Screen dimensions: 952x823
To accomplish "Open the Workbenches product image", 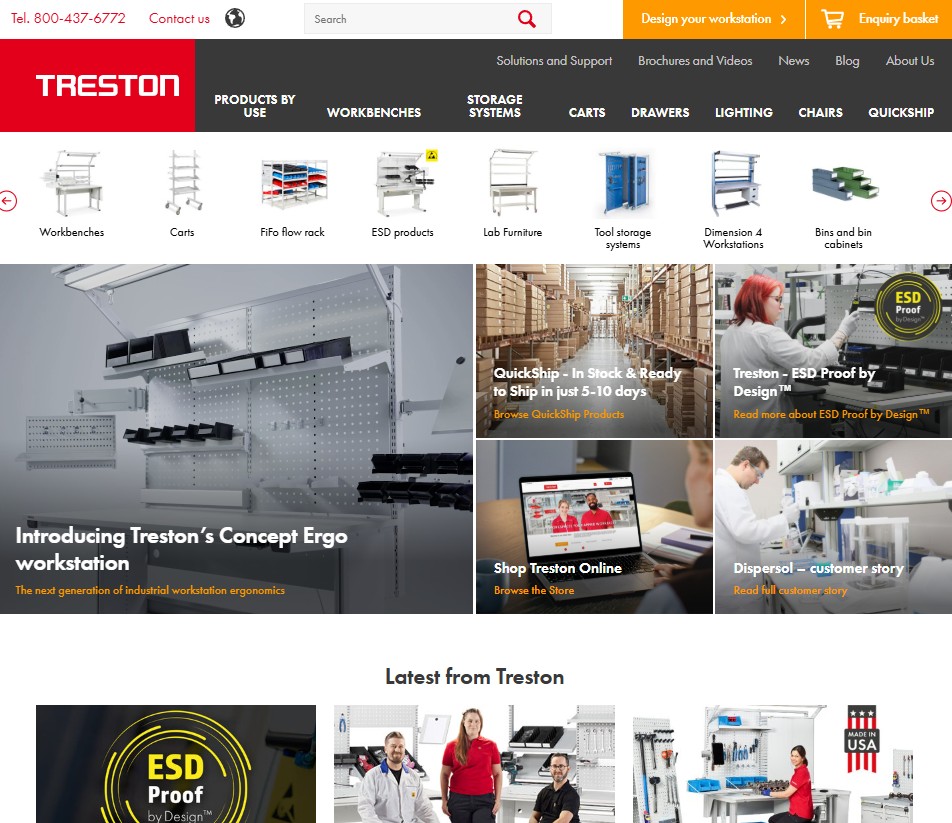I will [72, 183].
